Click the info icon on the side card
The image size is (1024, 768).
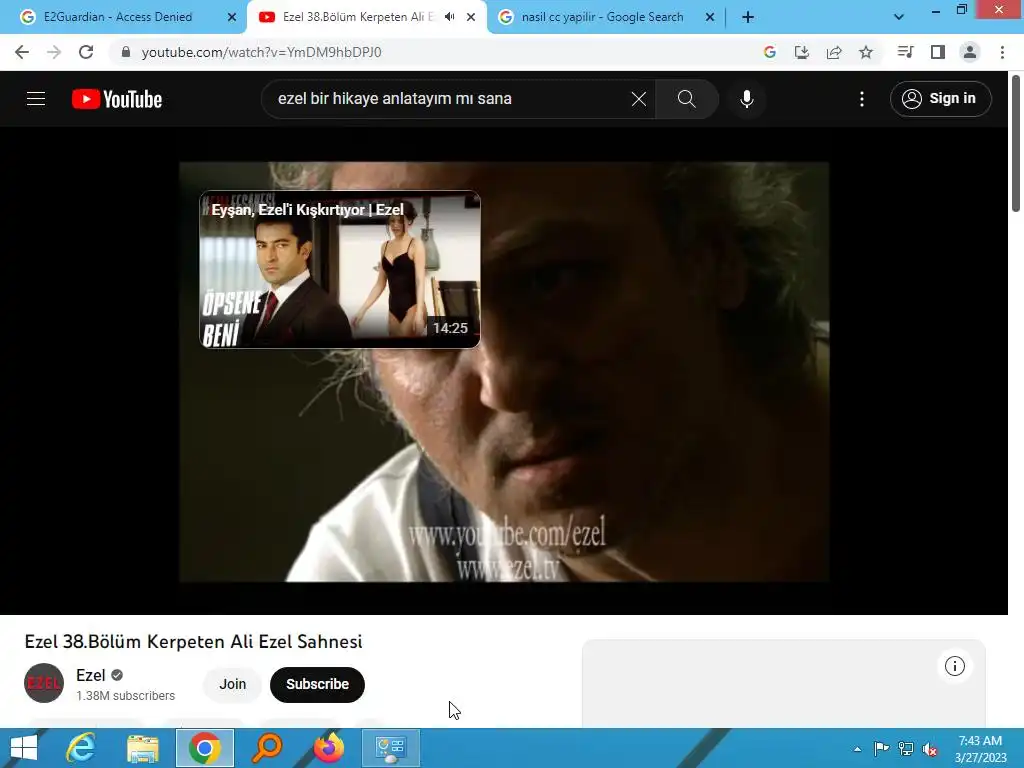tap(955, 666)
